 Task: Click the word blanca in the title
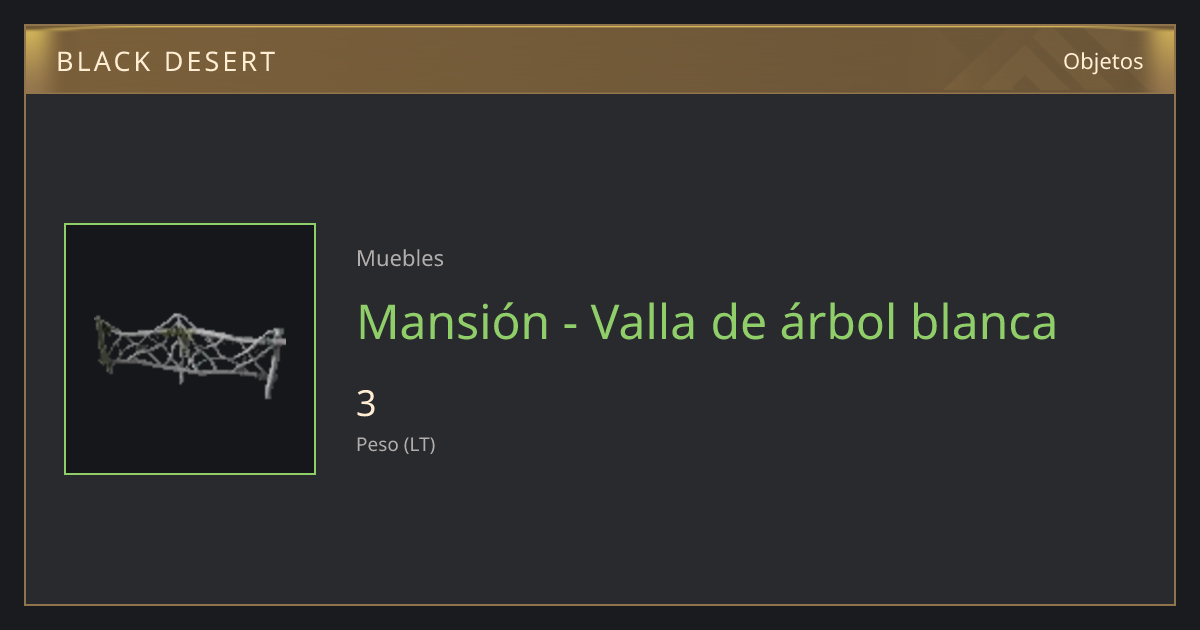click(985, 322)
